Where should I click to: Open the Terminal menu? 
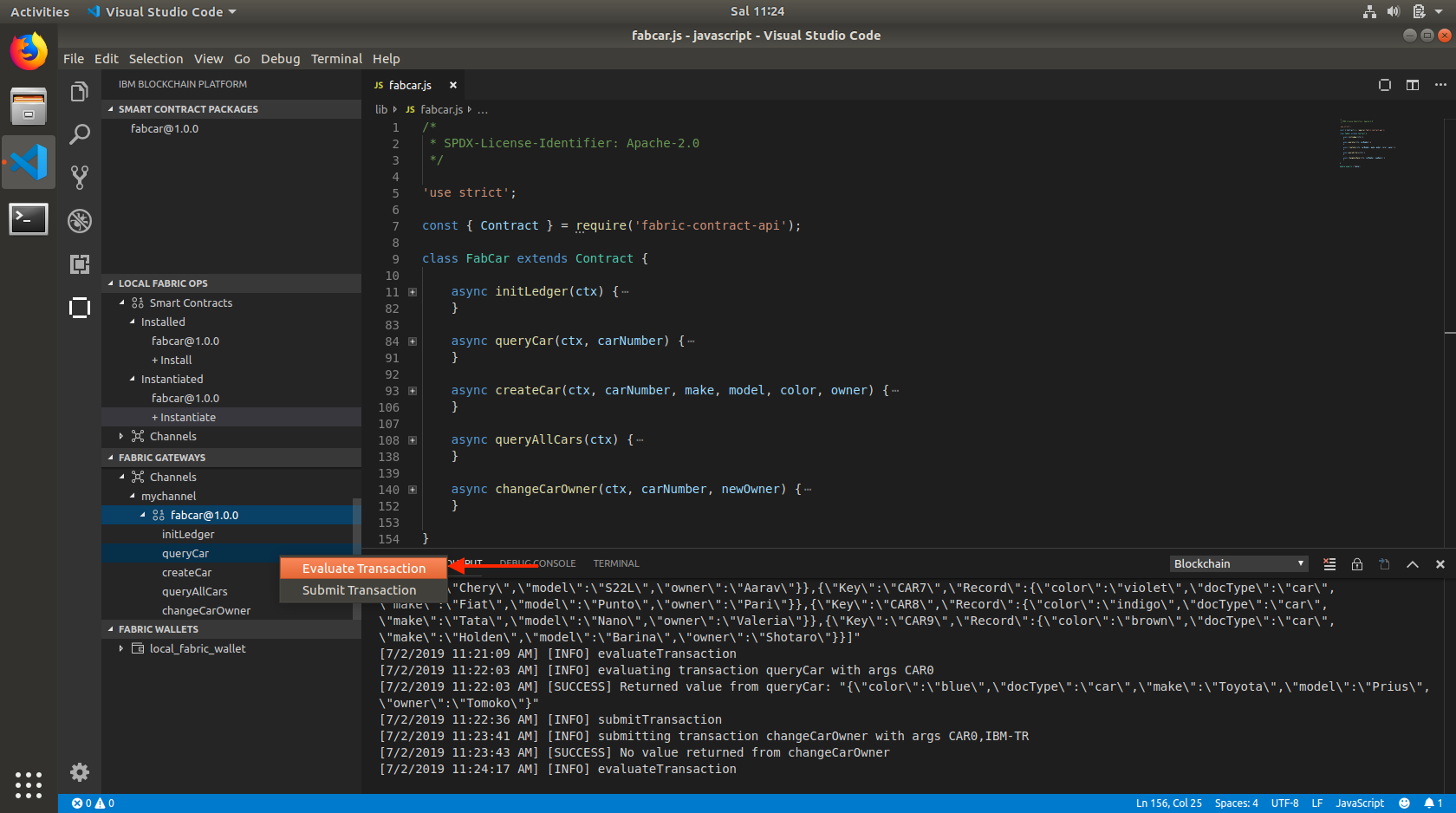coord(336,59)
